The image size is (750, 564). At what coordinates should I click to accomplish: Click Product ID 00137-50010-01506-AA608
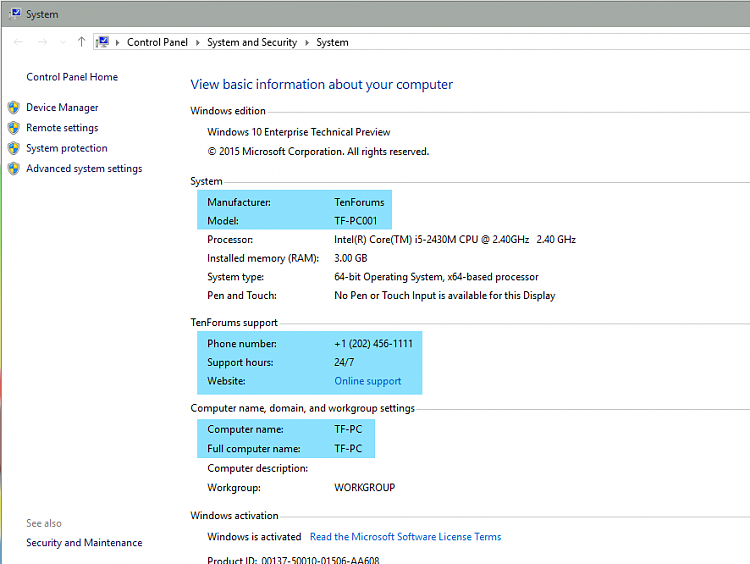pos(293,560)
